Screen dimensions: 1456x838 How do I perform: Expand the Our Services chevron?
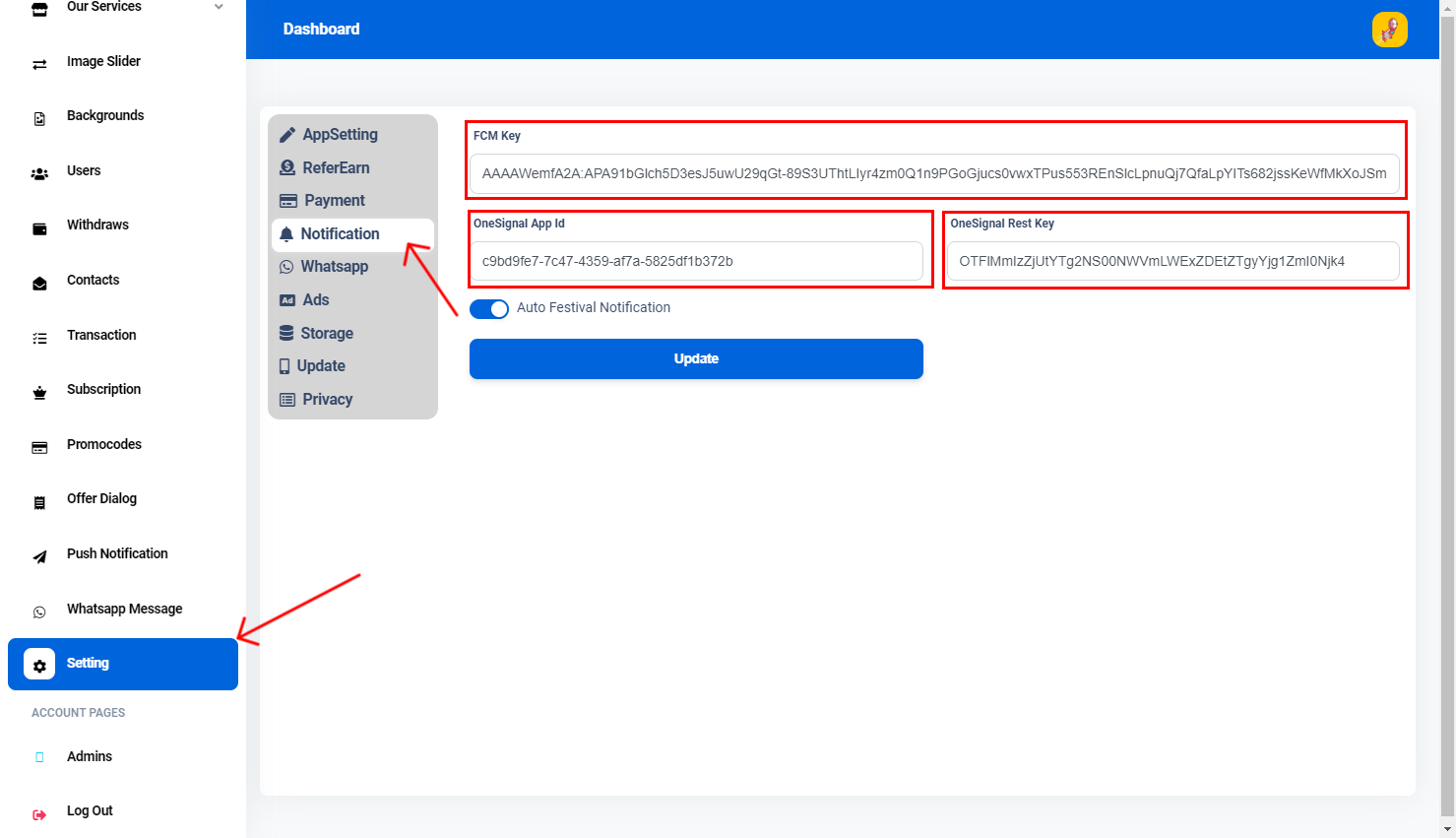pyautogui.click(x=219, y=7)
